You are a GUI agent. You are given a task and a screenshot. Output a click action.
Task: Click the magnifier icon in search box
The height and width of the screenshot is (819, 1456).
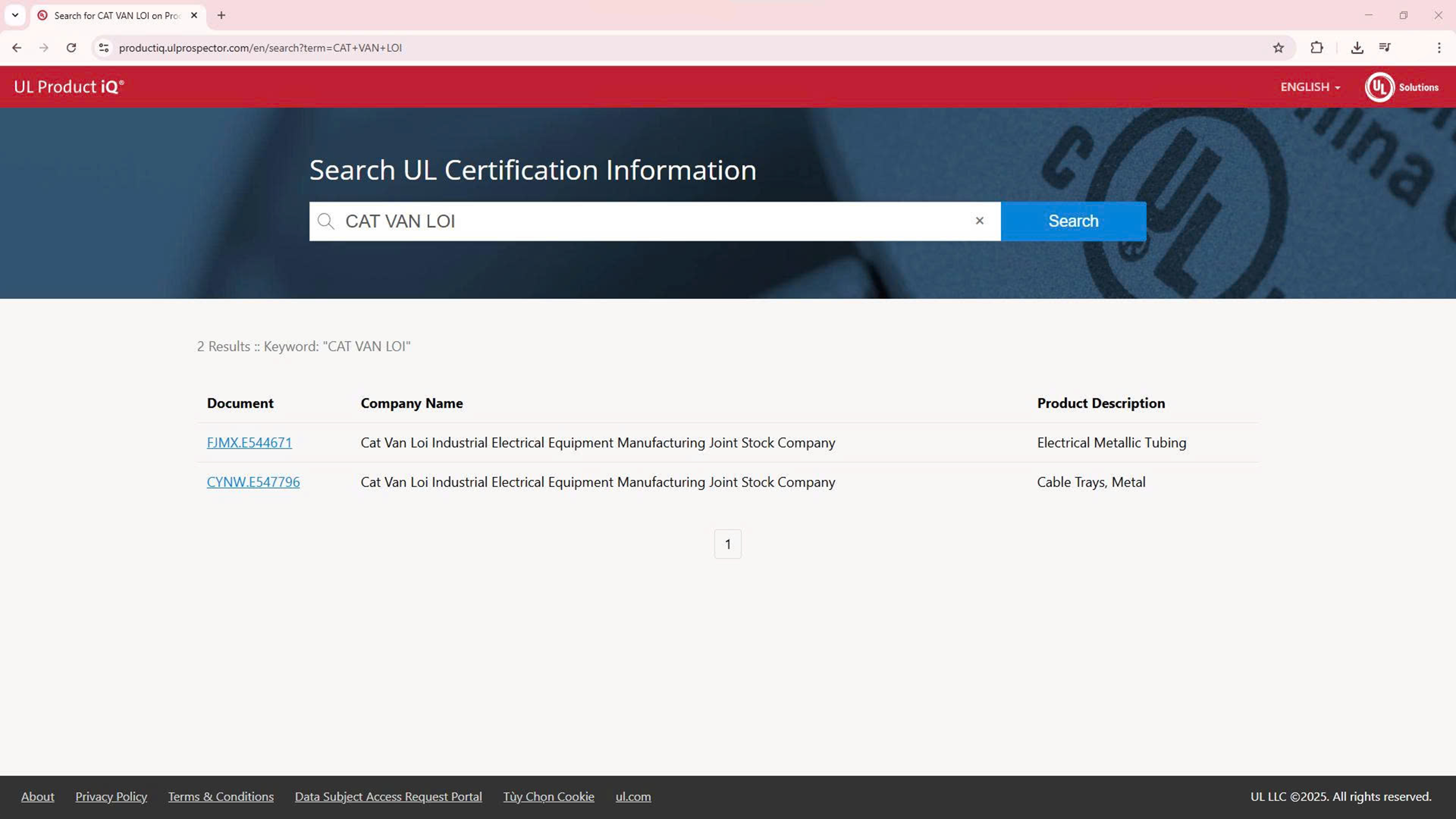[x=326, y=221]
